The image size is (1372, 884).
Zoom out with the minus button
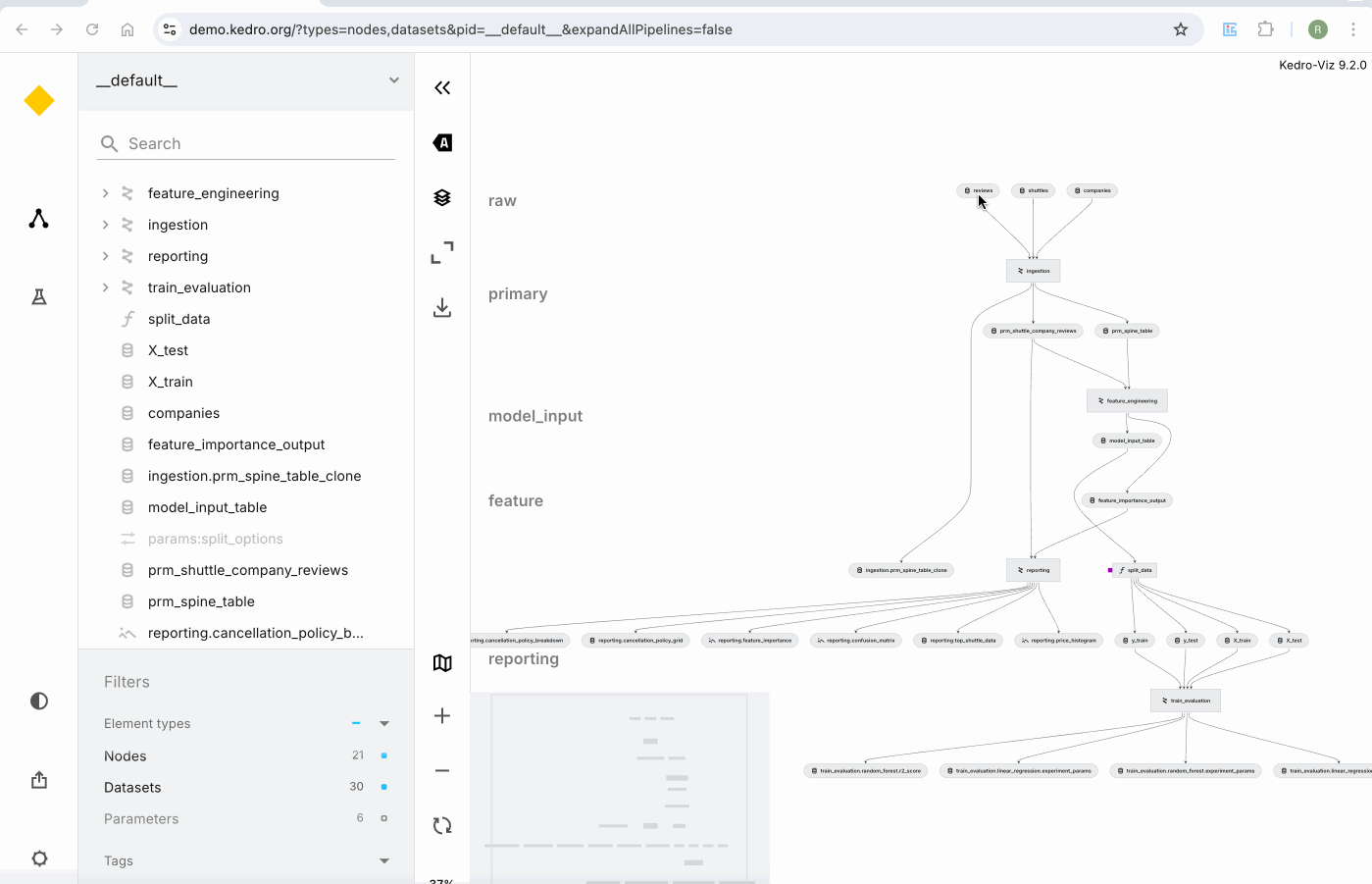click(442, 771)
